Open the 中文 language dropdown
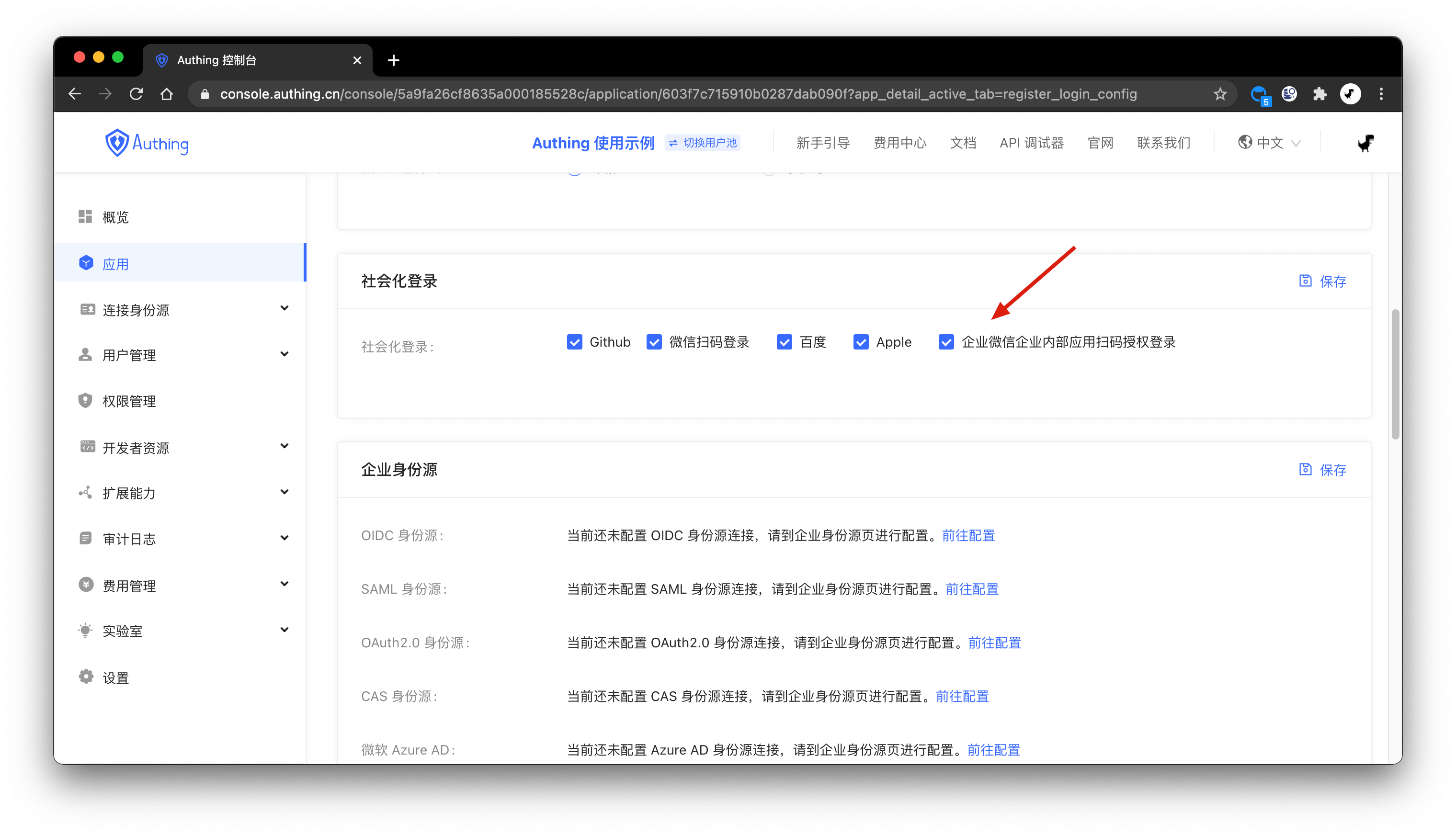 click(1269, 143)
